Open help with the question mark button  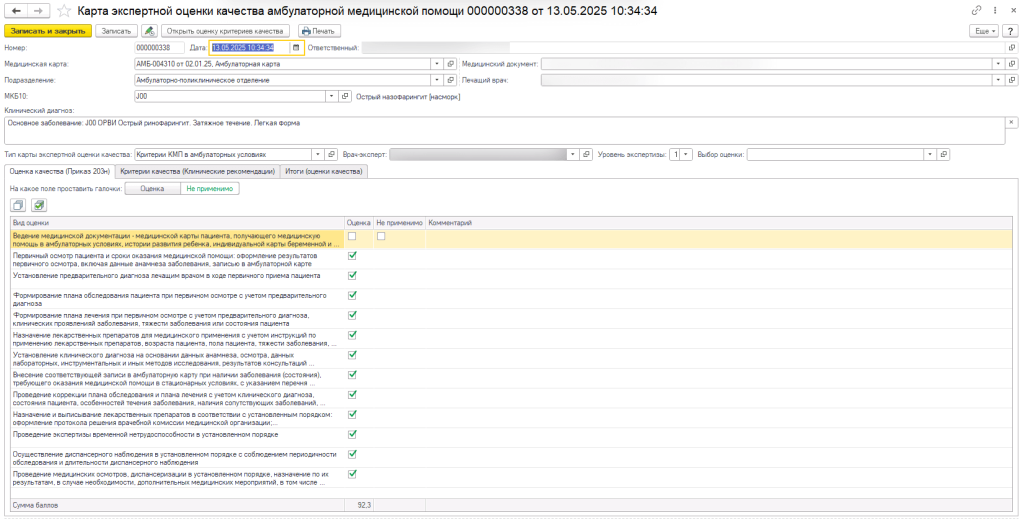(1008, 31)
